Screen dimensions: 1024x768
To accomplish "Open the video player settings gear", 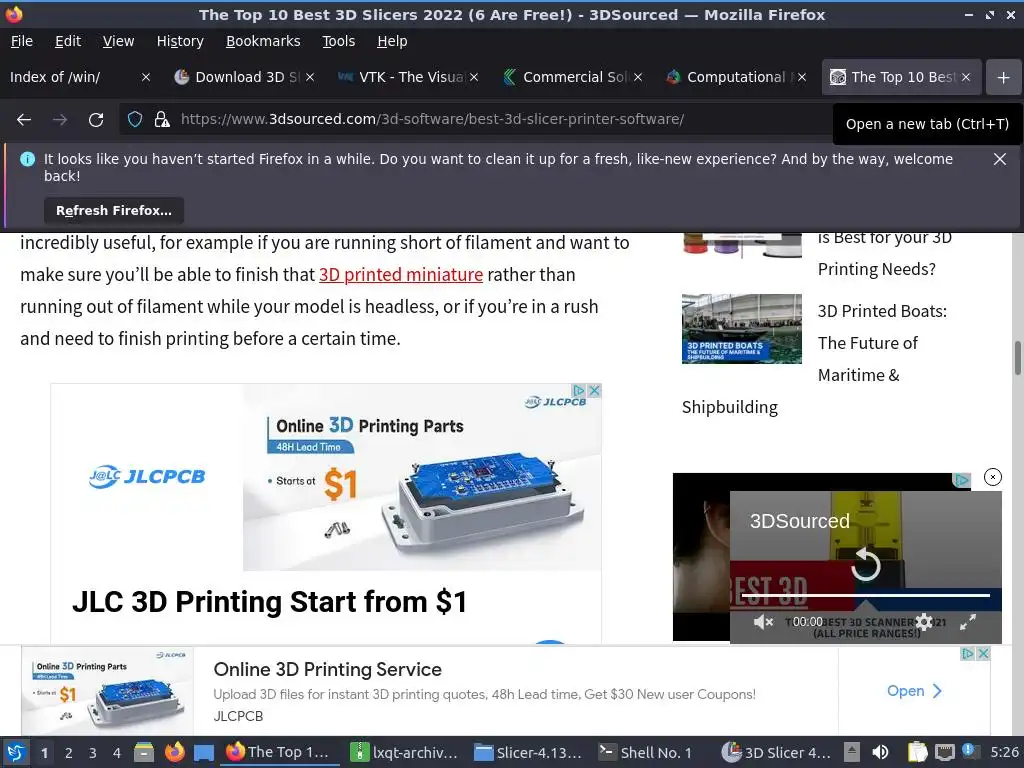I will pos(923,622).
